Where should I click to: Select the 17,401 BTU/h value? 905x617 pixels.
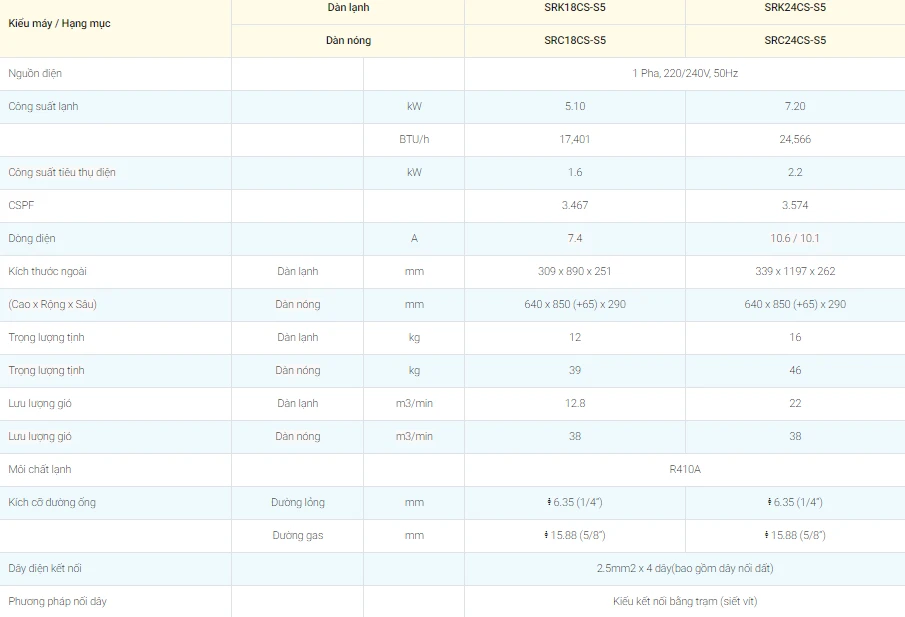point(574,139)
